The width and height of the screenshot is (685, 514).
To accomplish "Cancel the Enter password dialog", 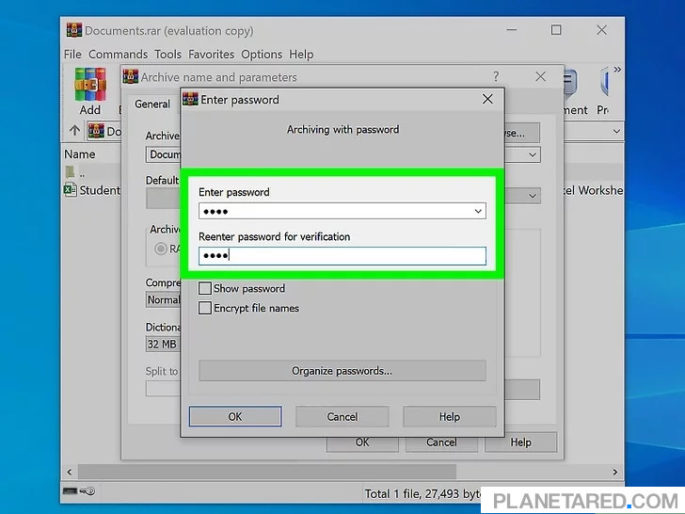I will pos(342,417).
